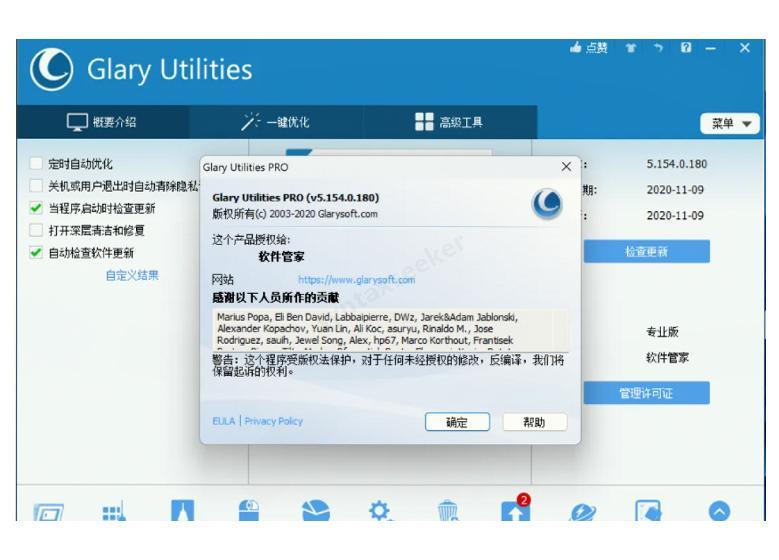Open the skin T-shirt icon

click(631, 48)
